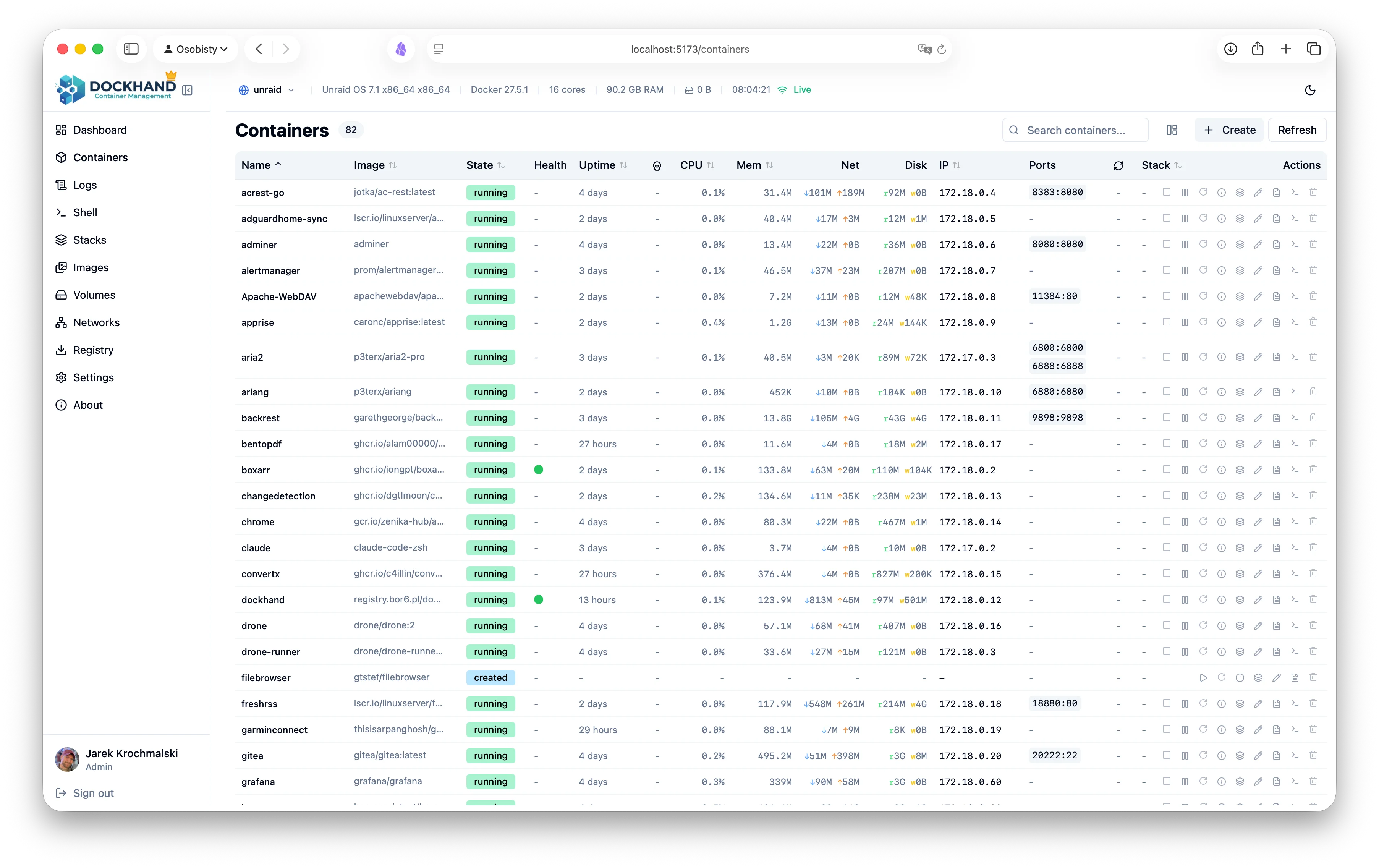
Task: Open a console for the gitea container
Action: pyautogui.click(x=1295, y=756)
